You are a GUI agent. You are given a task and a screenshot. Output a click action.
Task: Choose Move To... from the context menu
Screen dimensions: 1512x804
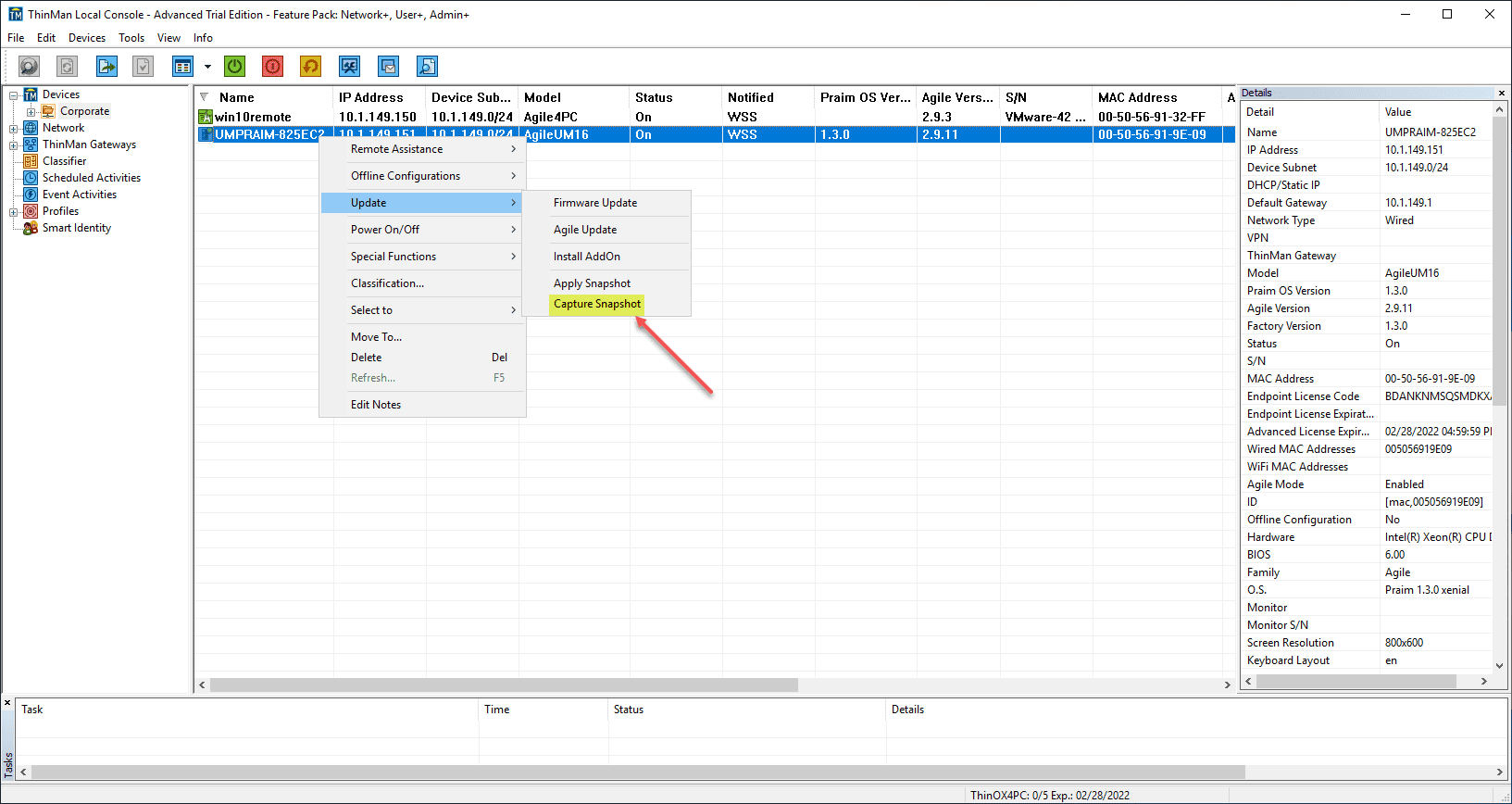(422, 337)
